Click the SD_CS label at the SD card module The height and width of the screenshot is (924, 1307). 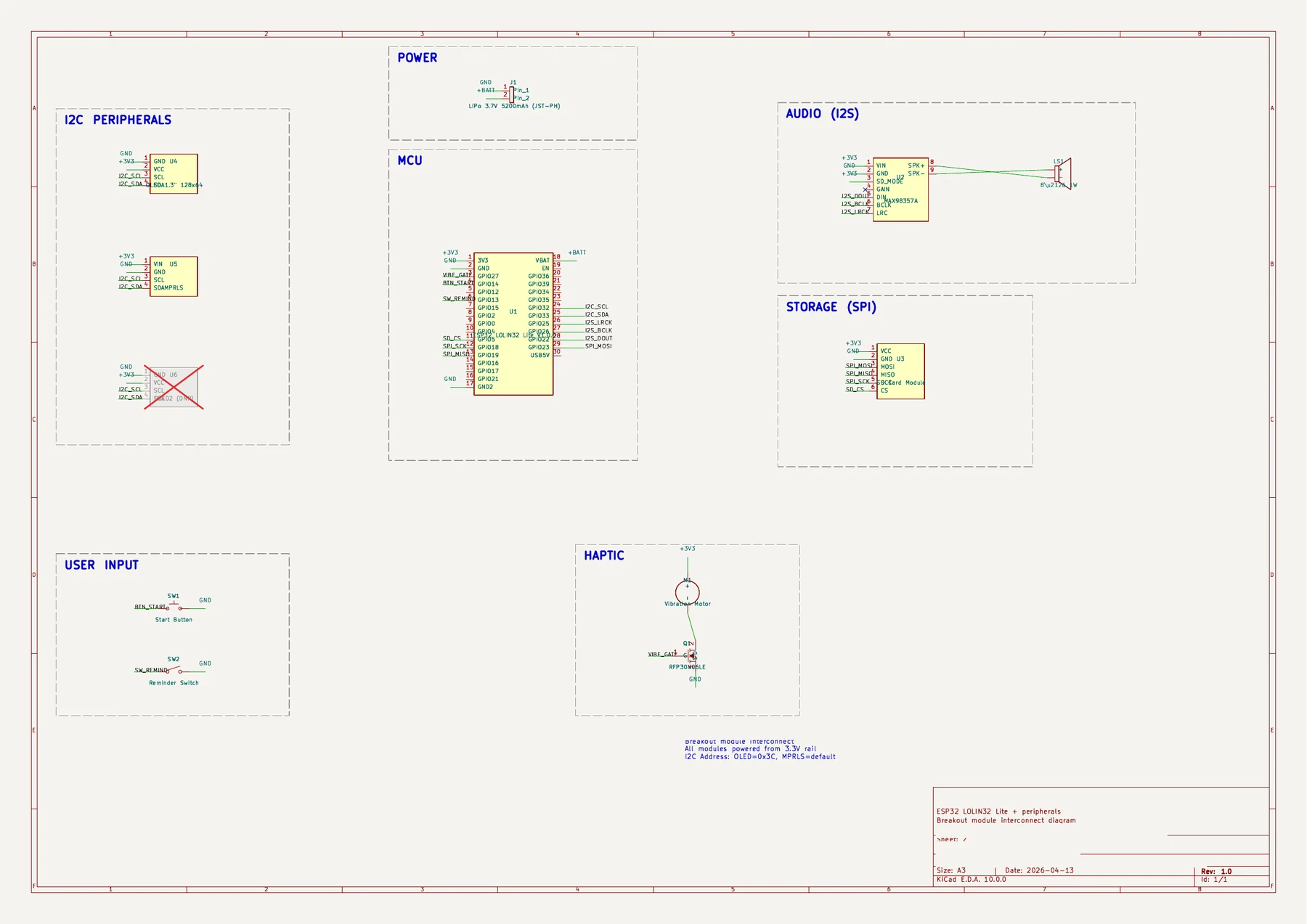pyautogui.click(x=855, y=389)
